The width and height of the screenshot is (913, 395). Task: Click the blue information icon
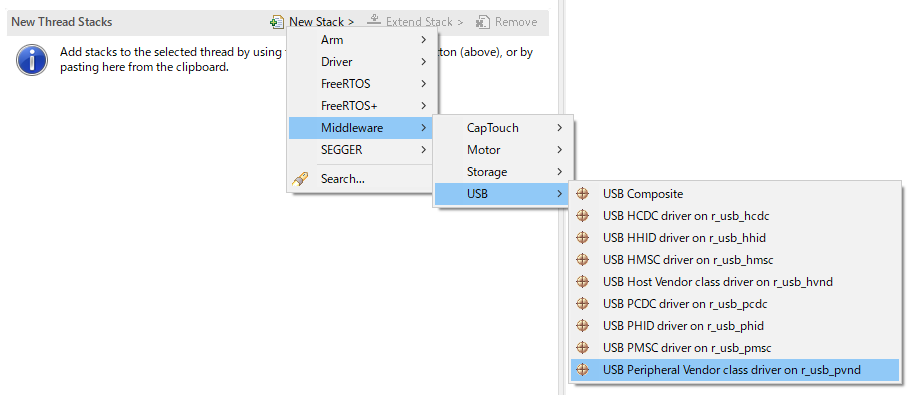coord(32,60)
